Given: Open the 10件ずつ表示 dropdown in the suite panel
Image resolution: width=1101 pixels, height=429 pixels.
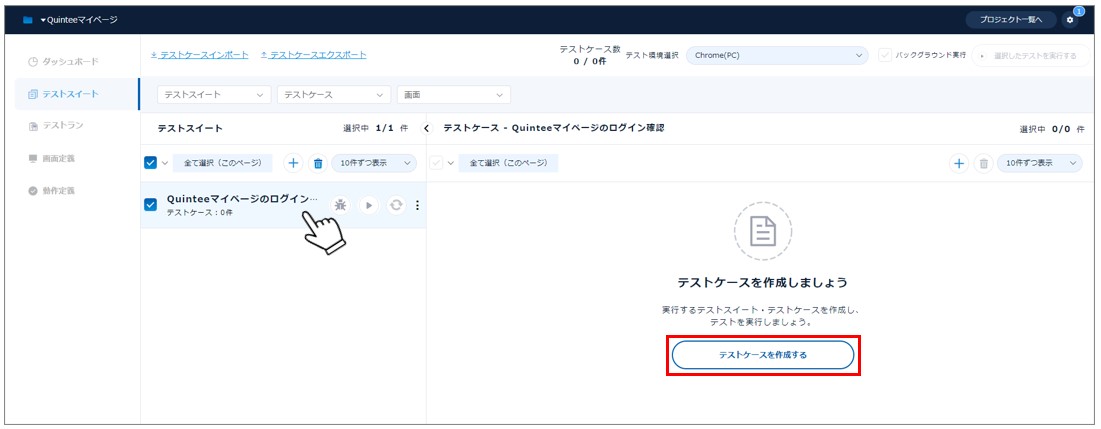Looking at the screenshot, I should click(374, 163).
